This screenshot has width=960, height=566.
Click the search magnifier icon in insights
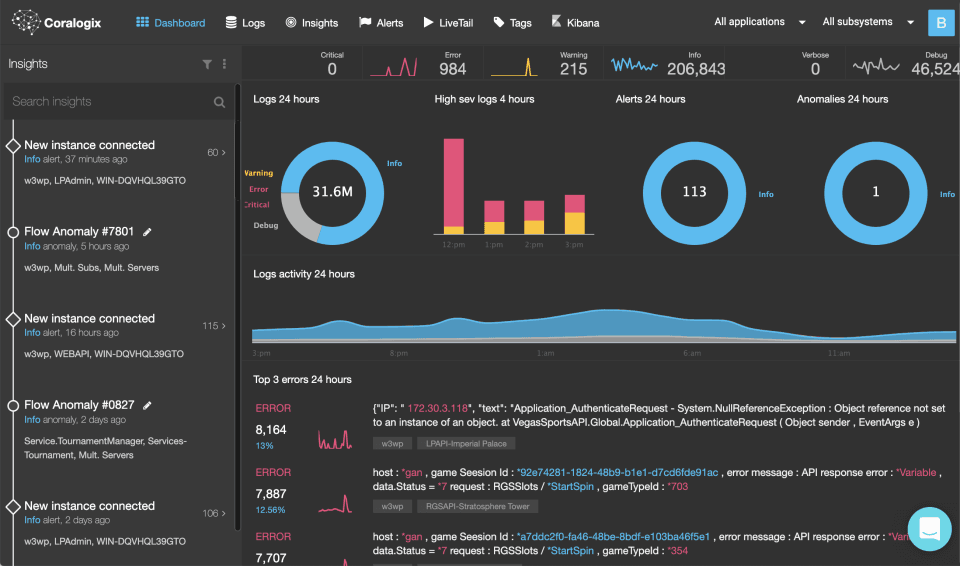pos(219,102)
